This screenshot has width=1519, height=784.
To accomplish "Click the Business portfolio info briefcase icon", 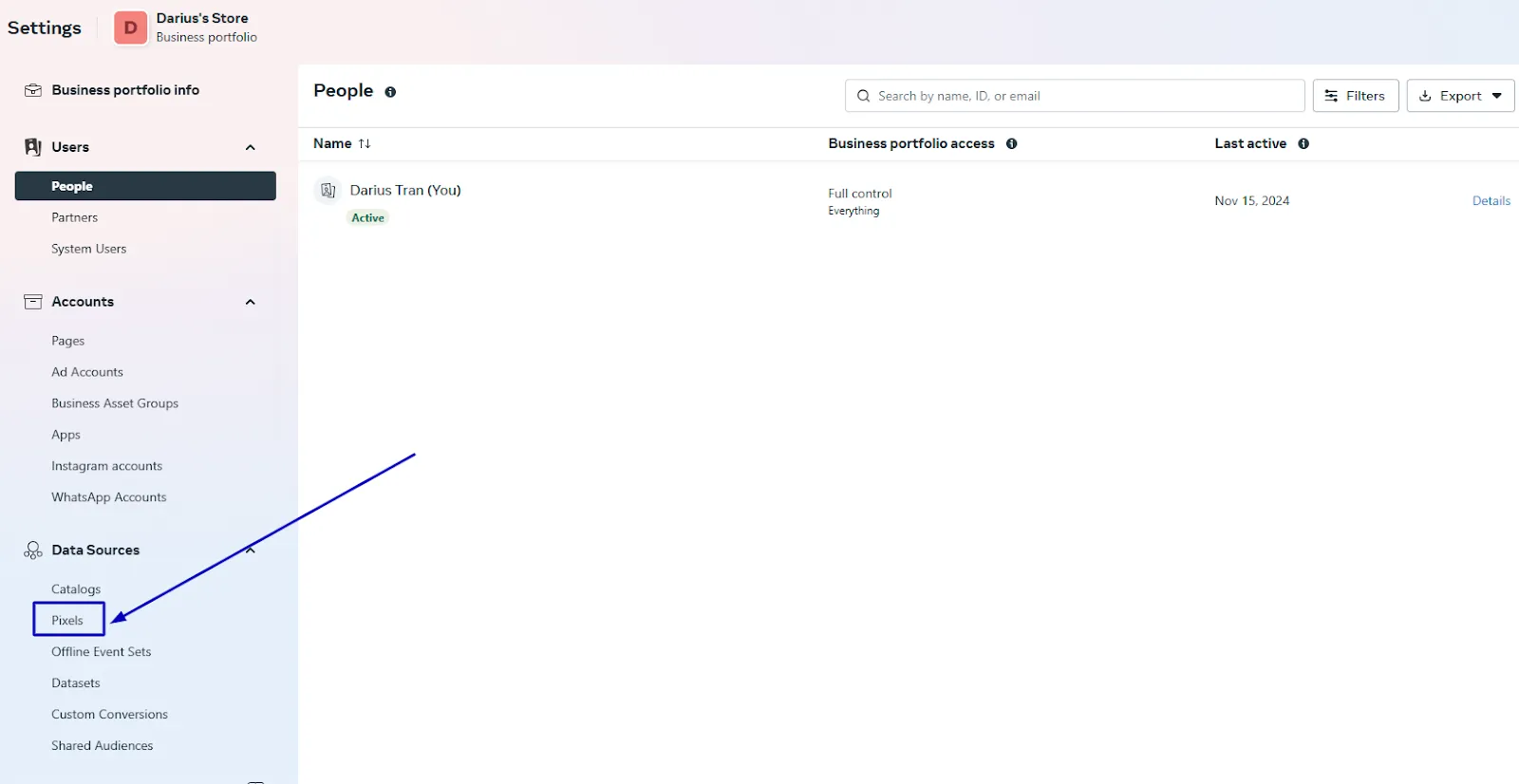I will (x=33, y=90).
